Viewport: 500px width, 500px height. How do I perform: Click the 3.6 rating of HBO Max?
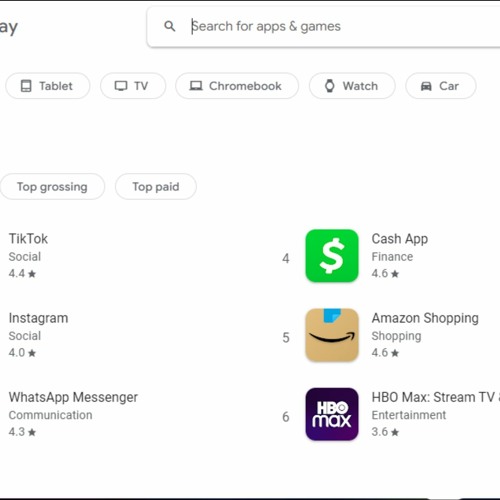385,432
